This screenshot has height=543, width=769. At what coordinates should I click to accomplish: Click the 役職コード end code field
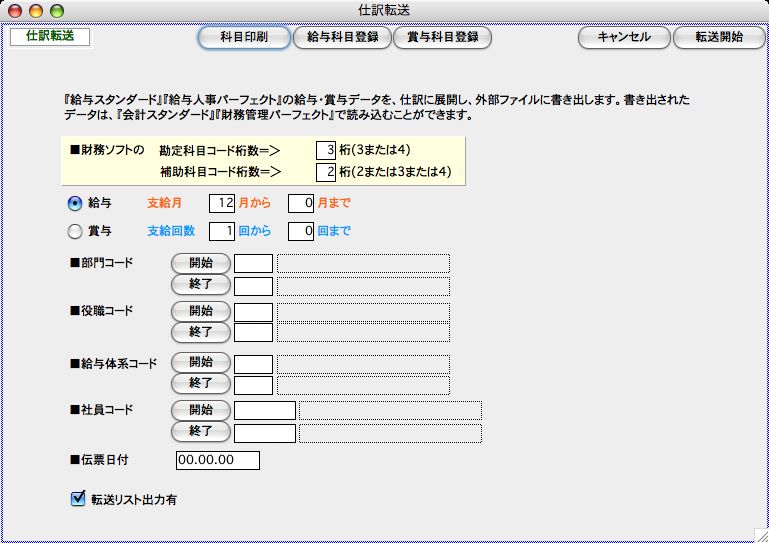coord(253,333)
